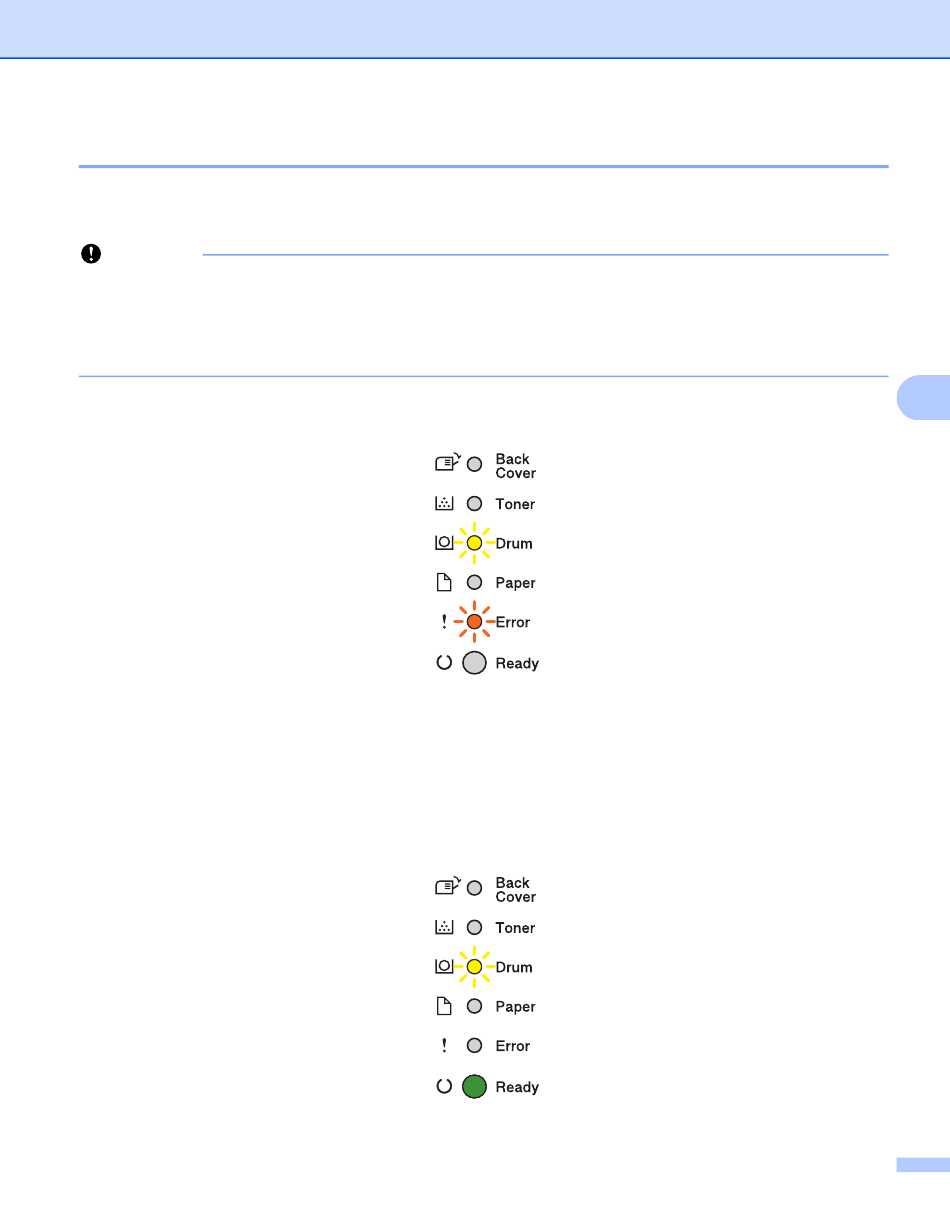Click the blinking yellow Drum LED in upper panel
This screenshot has height=1229, width=950.
pyautogui.click(x=475, y=543)
